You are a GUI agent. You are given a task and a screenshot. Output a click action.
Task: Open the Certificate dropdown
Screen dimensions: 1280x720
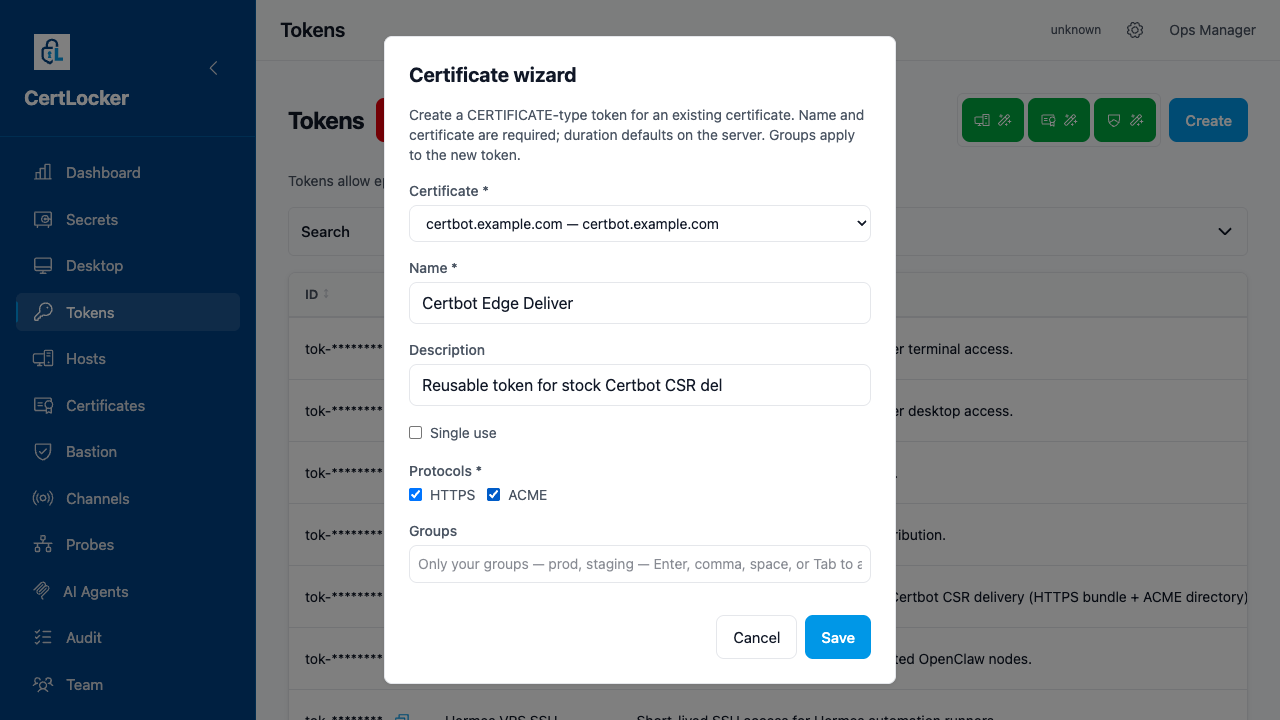click(640, 224)
